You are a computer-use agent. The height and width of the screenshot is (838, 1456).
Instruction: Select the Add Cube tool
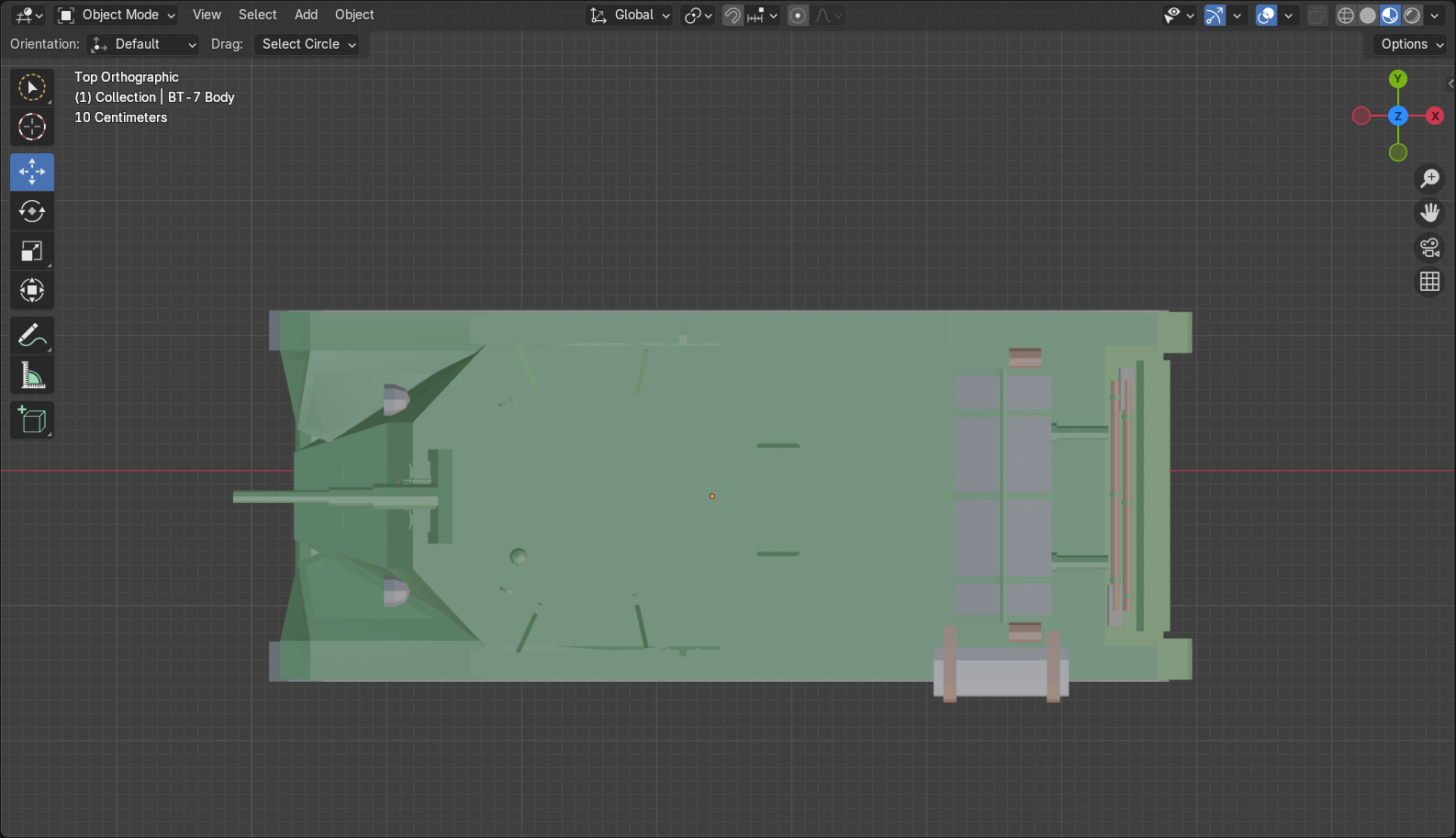pos(32,419)
